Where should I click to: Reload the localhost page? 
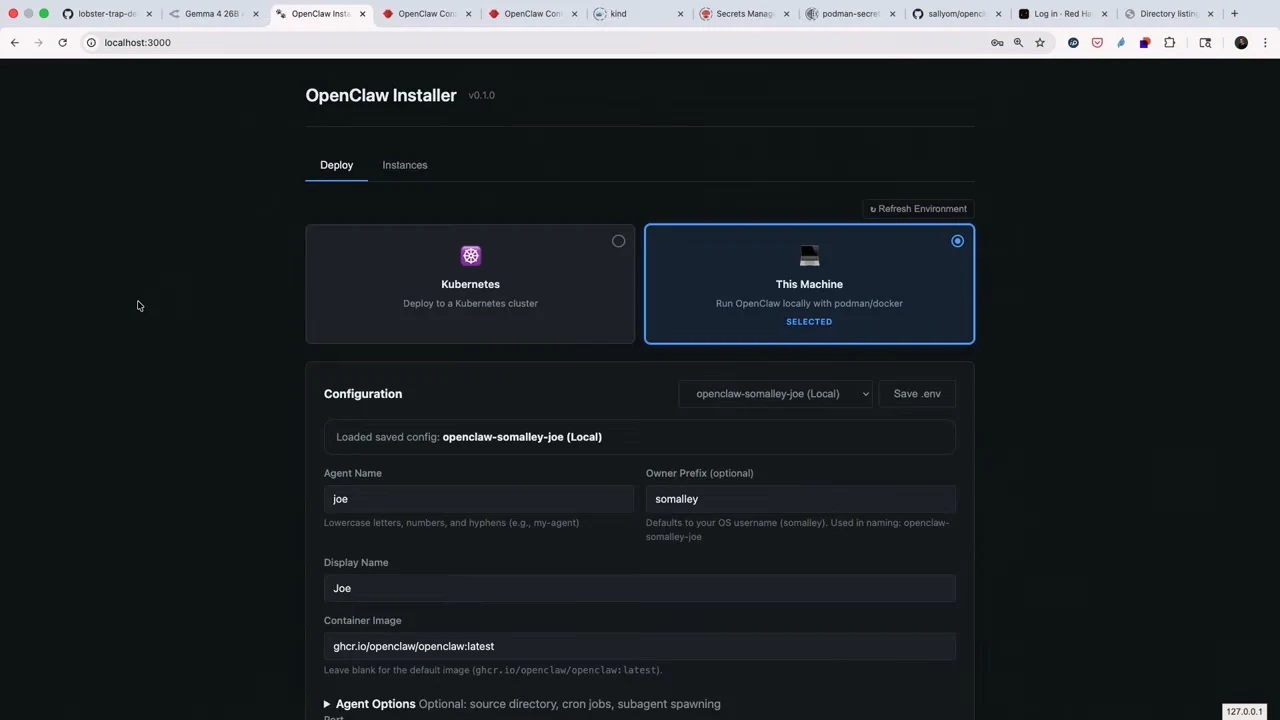coord(62,42)
